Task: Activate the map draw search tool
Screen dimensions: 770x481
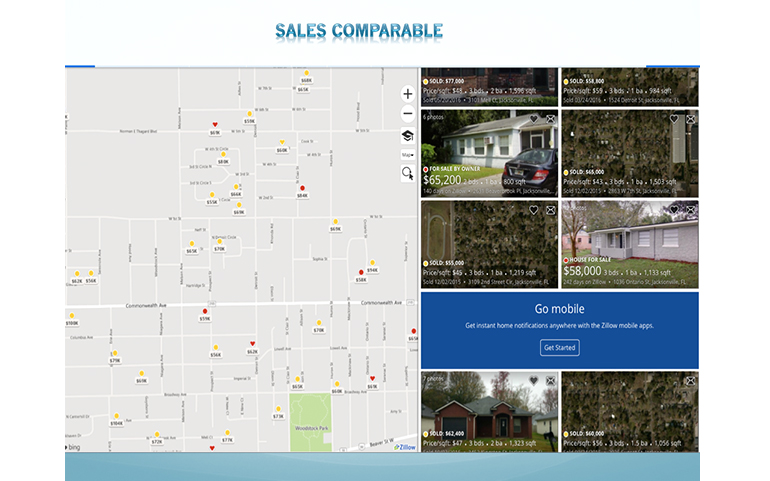Action: (407, 173)
